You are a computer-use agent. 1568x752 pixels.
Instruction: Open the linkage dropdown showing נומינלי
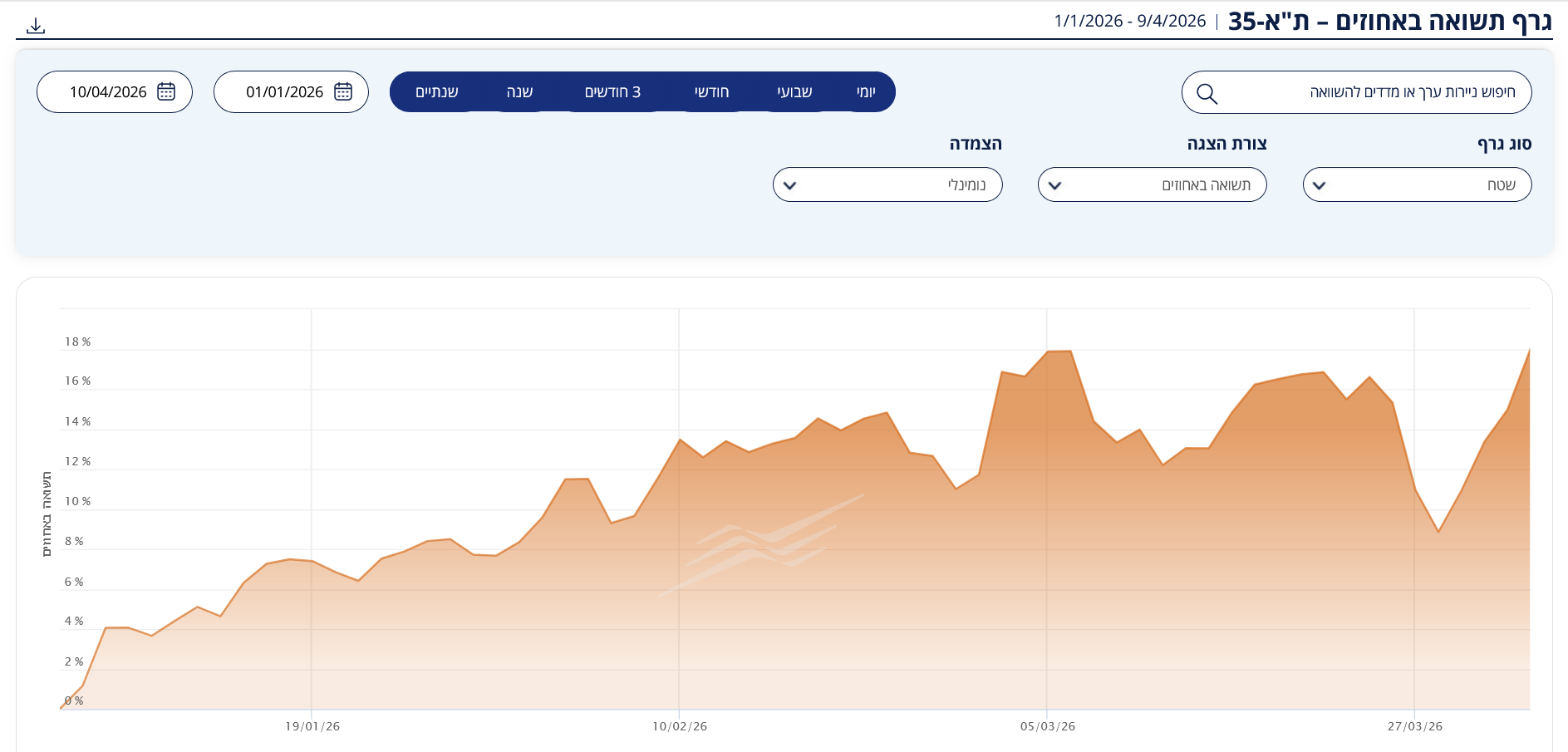coord(887,184)
